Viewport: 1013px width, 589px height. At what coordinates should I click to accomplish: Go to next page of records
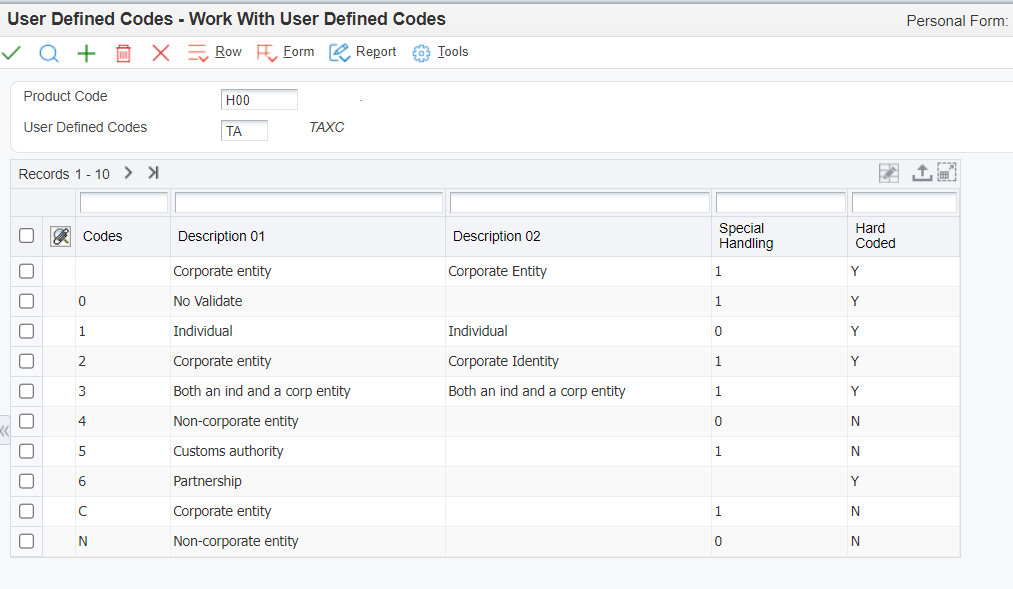128,172
